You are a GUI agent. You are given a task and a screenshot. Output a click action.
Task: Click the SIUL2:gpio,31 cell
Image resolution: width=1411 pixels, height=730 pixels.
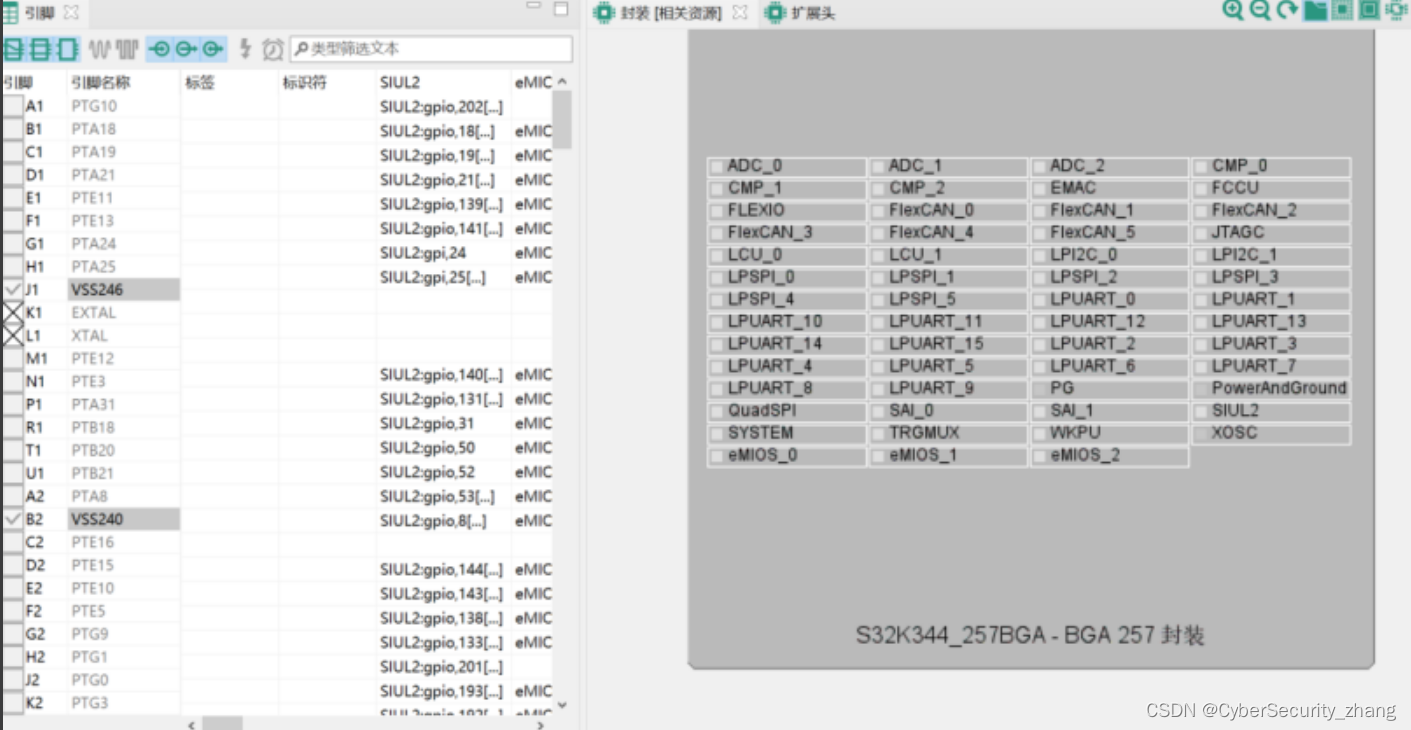tap(444, 423)
